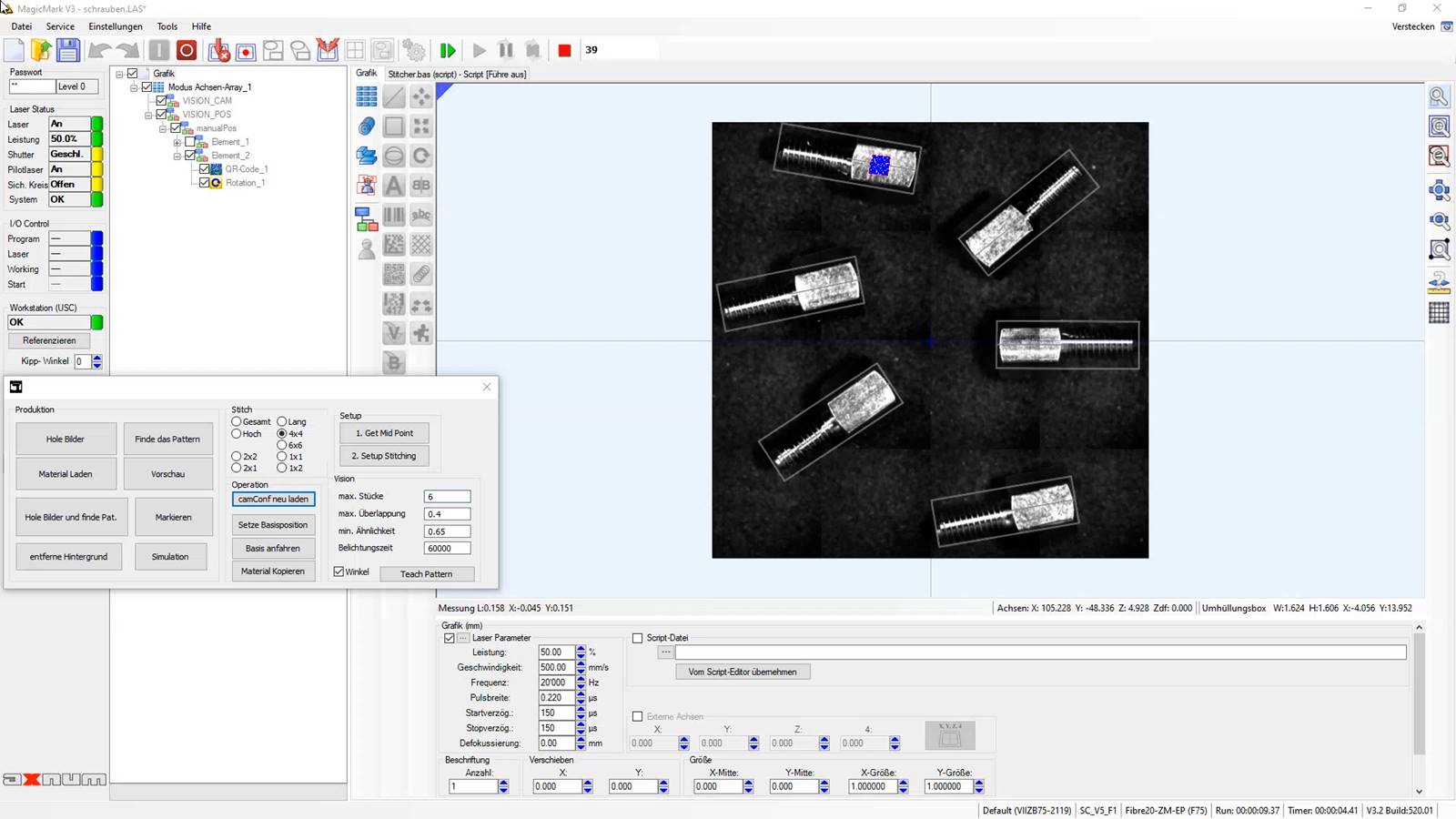Switch to the Stitcher.bas script tab
Screen dimensions: 1456x819
(457, 75)
